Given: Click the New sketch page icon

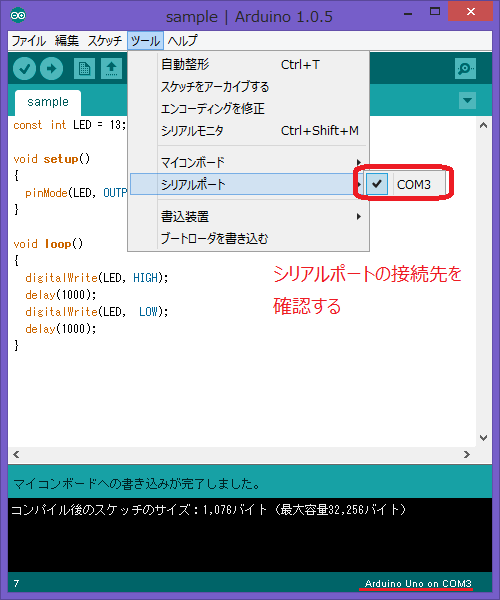Looking at the screenshot, I should [x=84, y=69].
